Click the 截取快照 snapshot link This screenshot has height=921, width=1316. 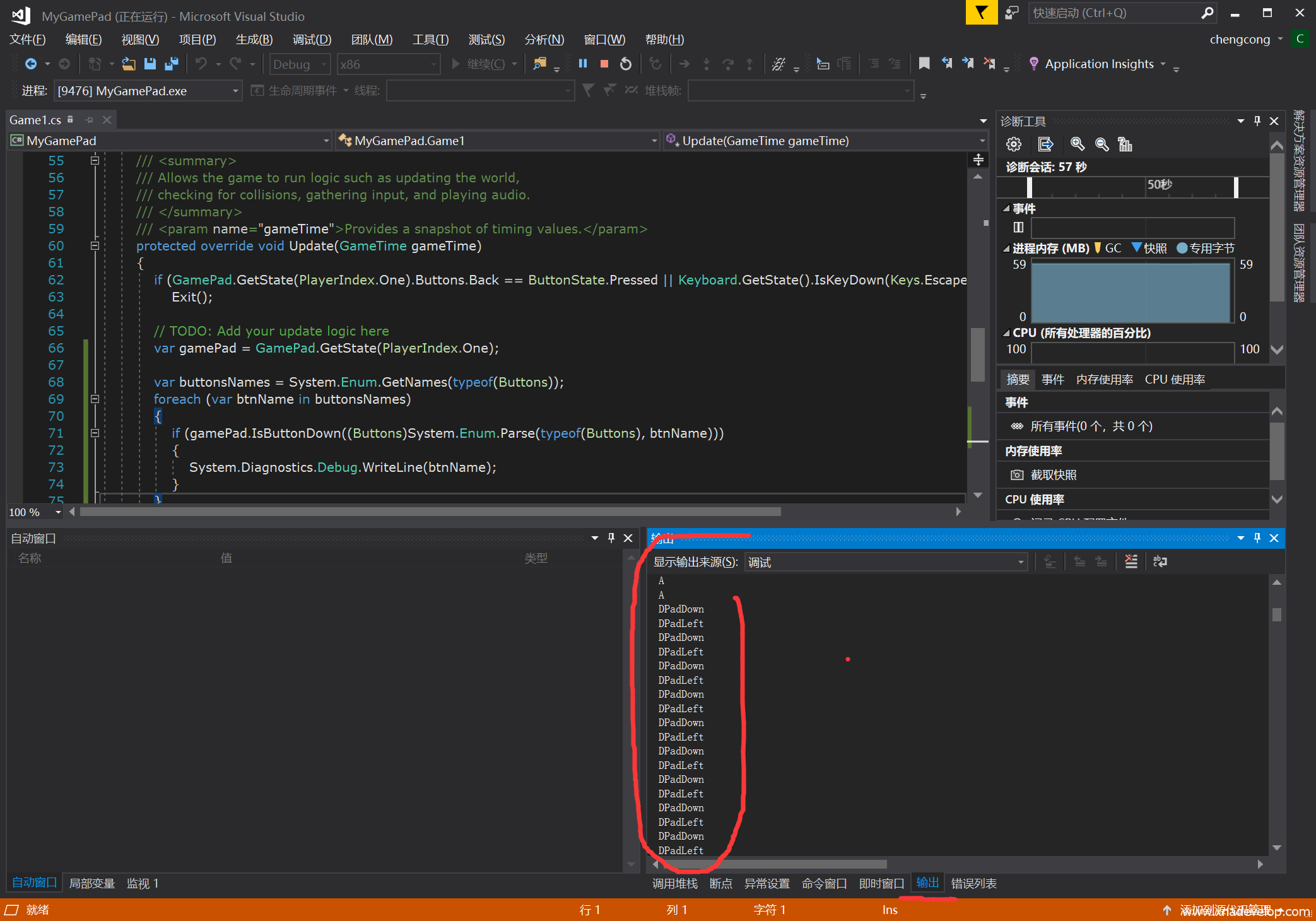tap(1053, 475)
